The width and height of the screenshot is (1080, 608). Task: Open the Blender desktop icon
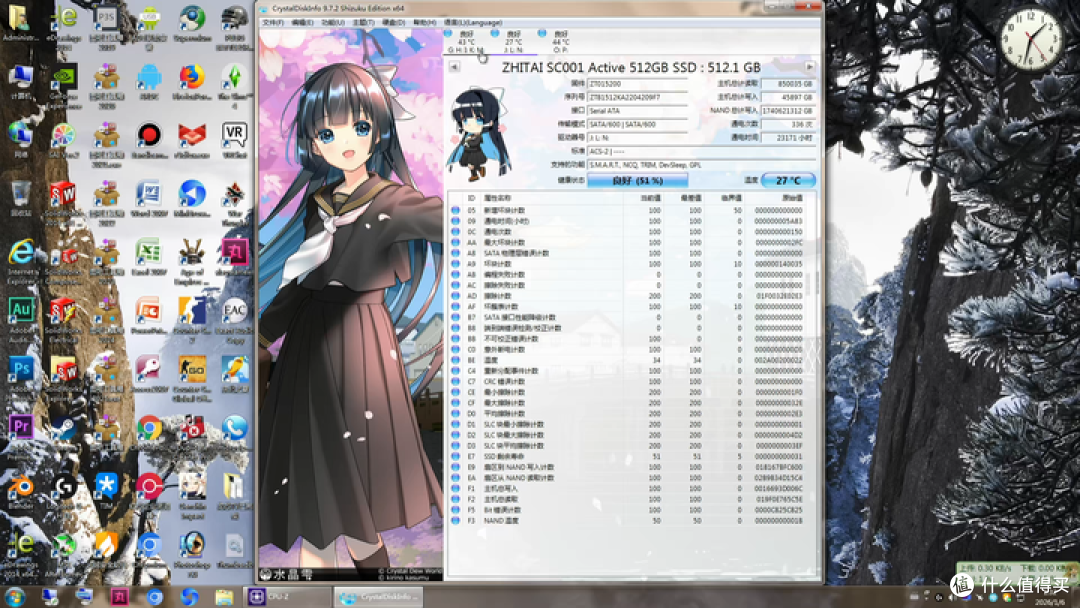21,492
